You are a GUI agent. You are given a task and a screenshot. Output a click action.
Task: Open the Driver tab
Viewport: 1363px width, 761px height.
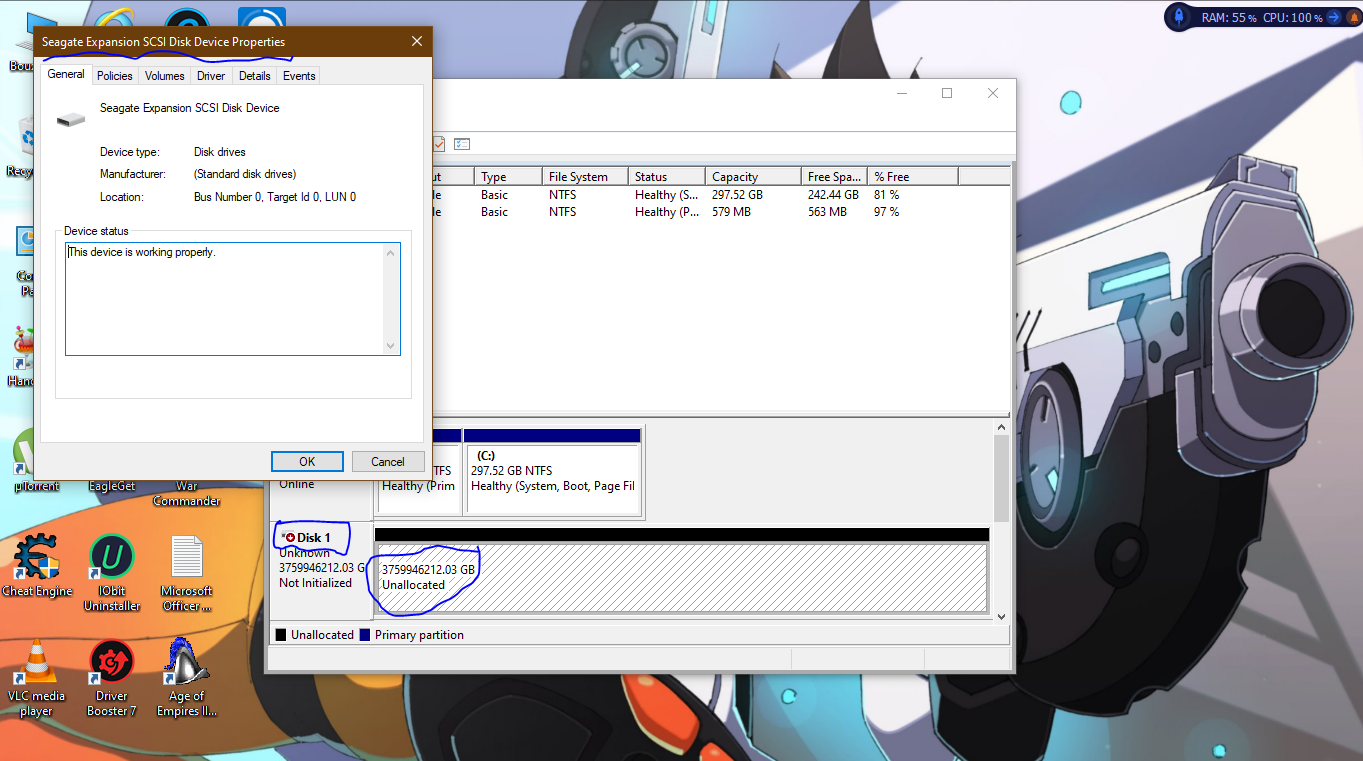[211, 76]
